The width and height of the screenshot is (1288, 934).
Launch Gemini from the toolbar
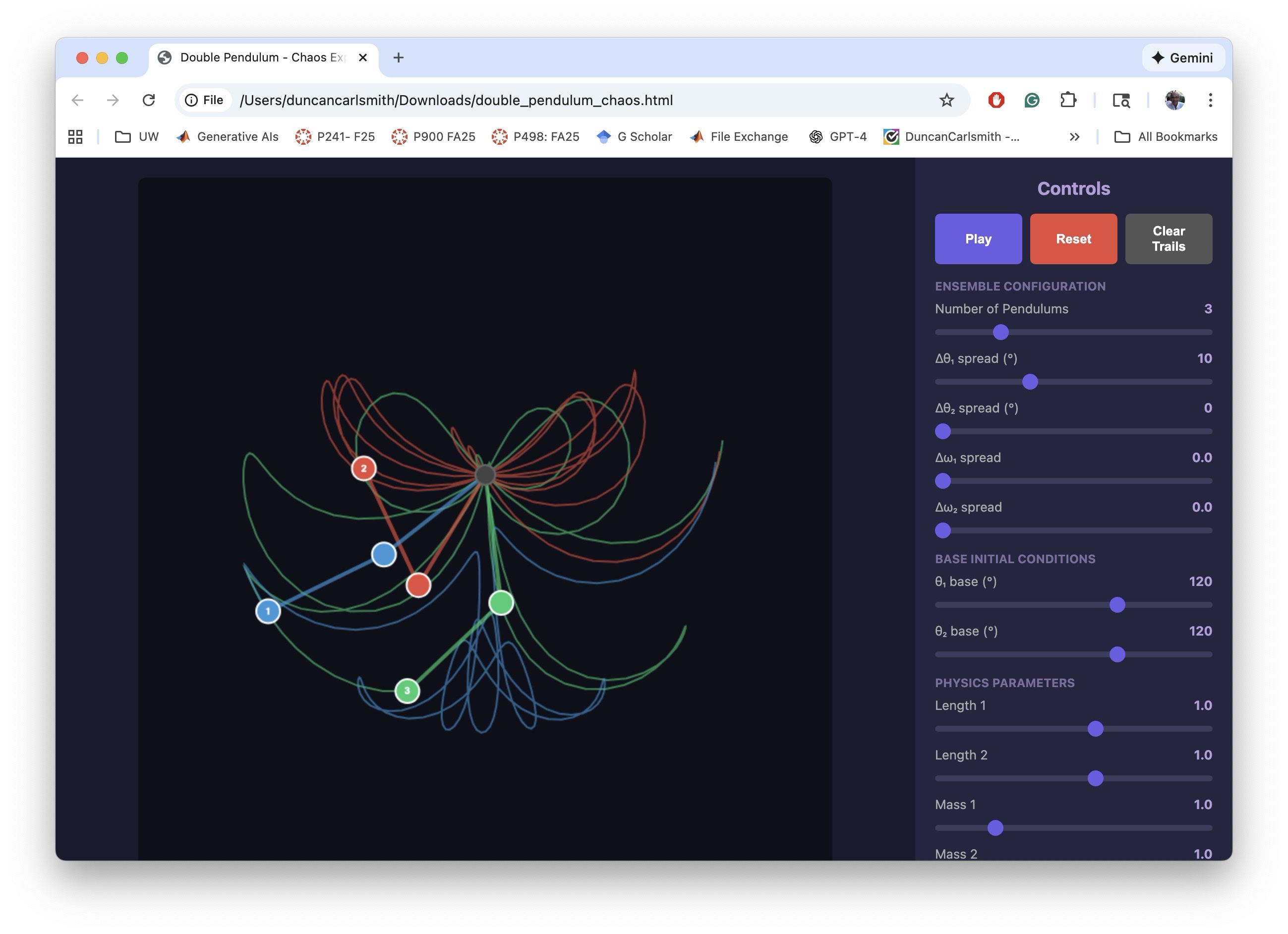pos(1183,58)
